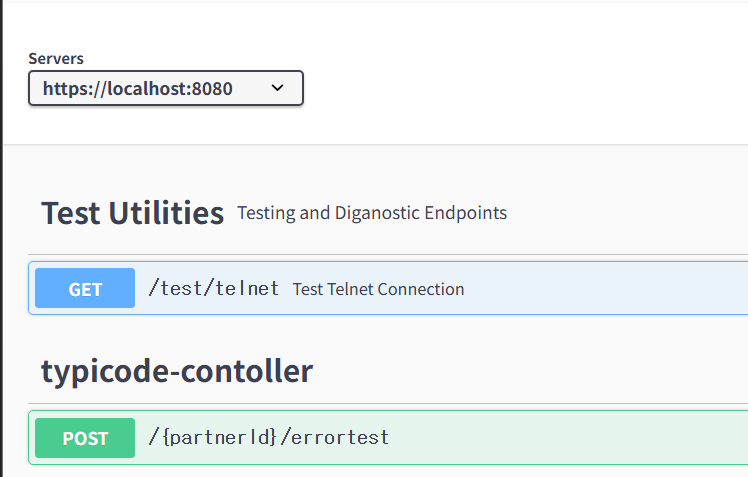The width and height of the screenshot is (748, 477).
Task: Click the Servers label above the selector
Action: pos(56,58)
